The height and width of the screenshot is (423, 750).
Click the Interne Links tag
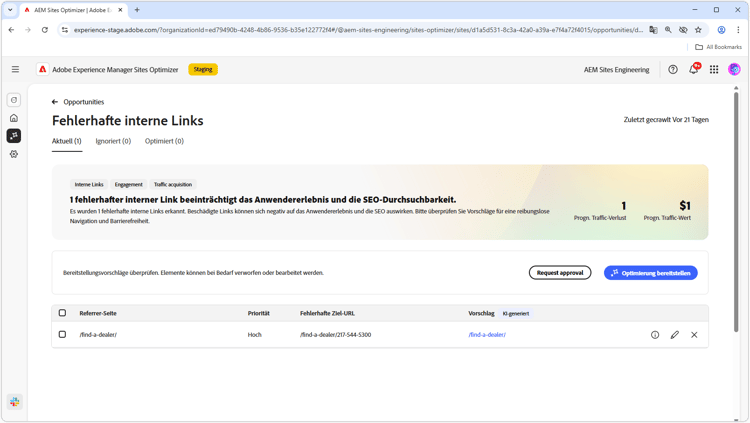[89, 184]
